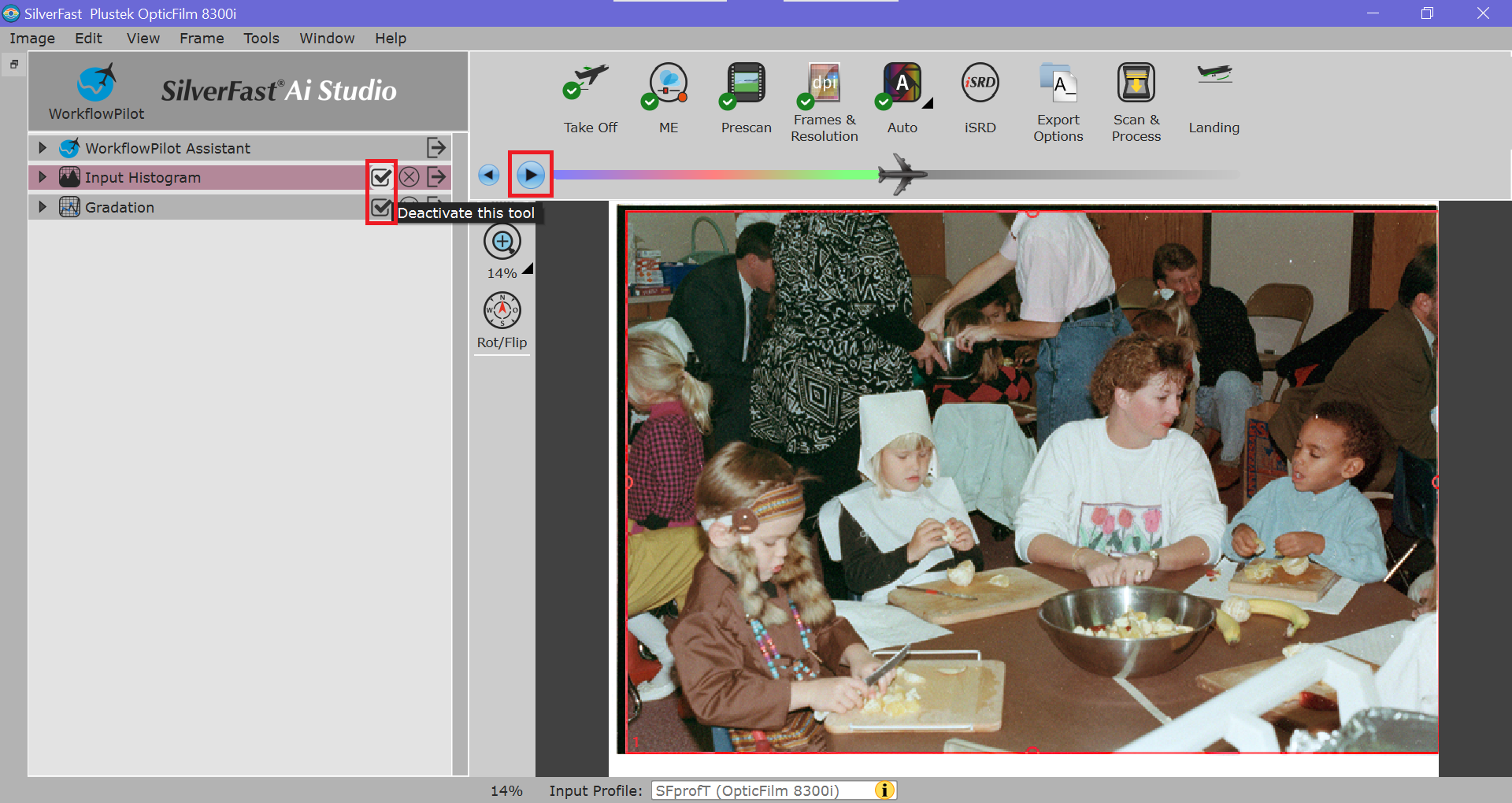Click the workflow progress bar
The height and width of the screenshot is (803, 1512).
895,175
